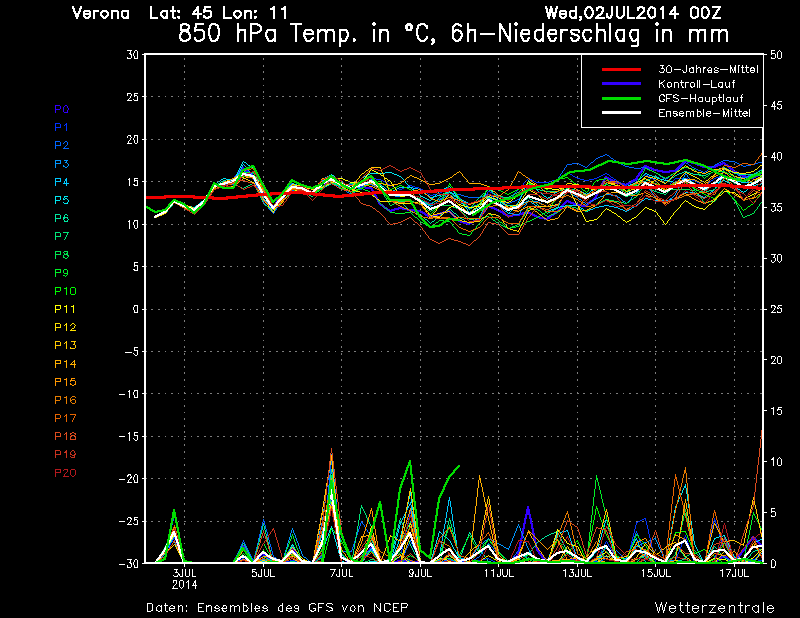The width and height of the screenshot is (800, 618).
Task: Click the 9JUL date axis label
Action: 420,574
